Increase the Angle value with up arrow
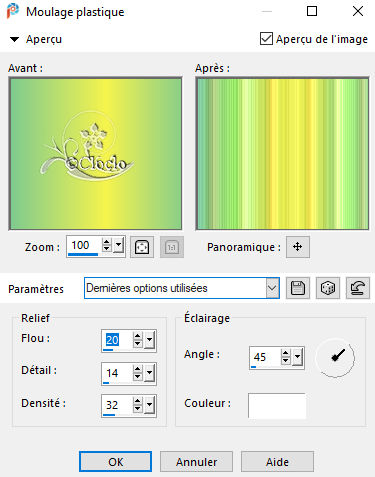The height and width of the screenshot is (477, 375). coord(285,353)
